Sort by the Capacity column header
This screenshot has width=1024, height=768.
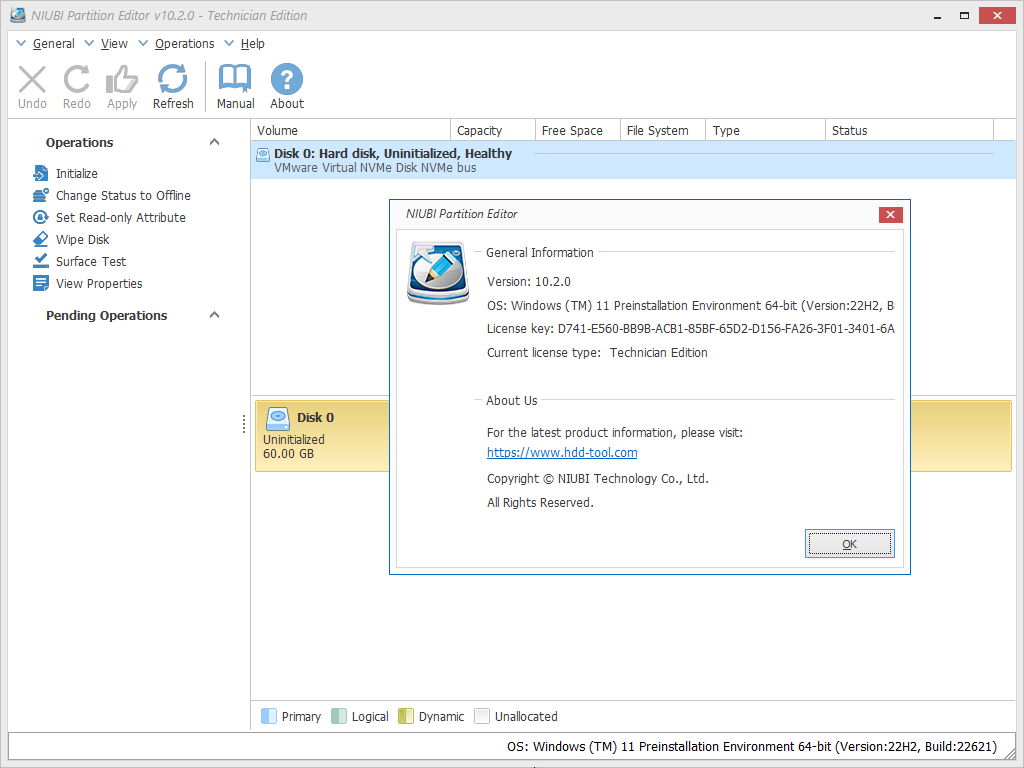click(x=479, y=131)
